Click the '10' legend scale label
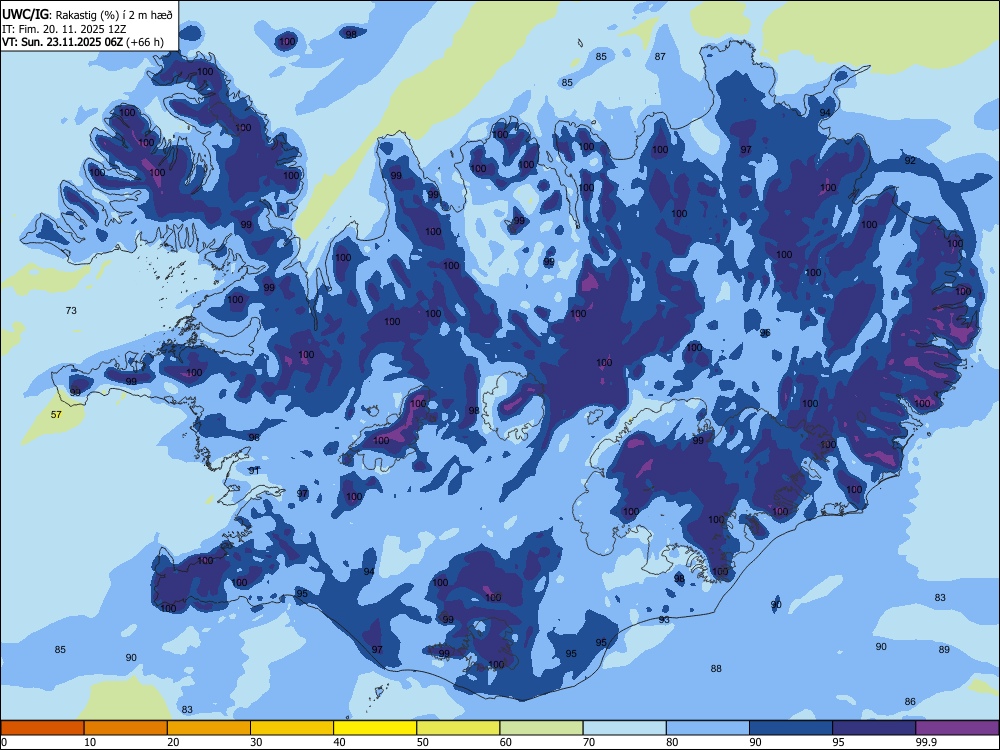 point(90,742)
